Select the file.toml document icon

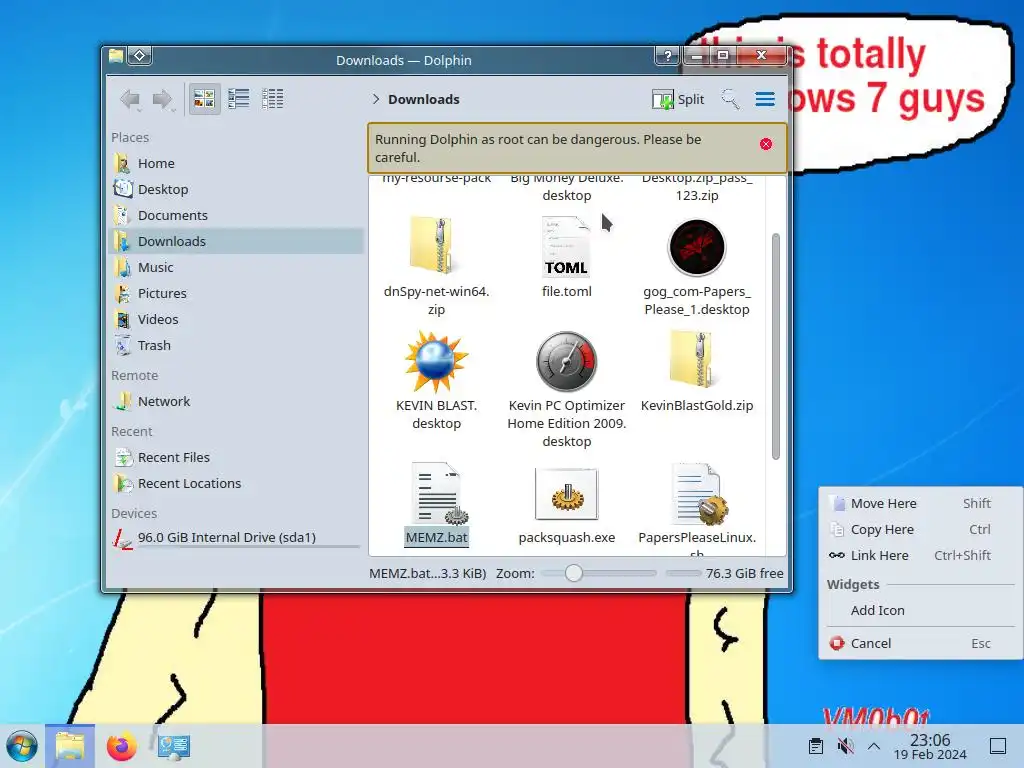click(x=566, y=248)
